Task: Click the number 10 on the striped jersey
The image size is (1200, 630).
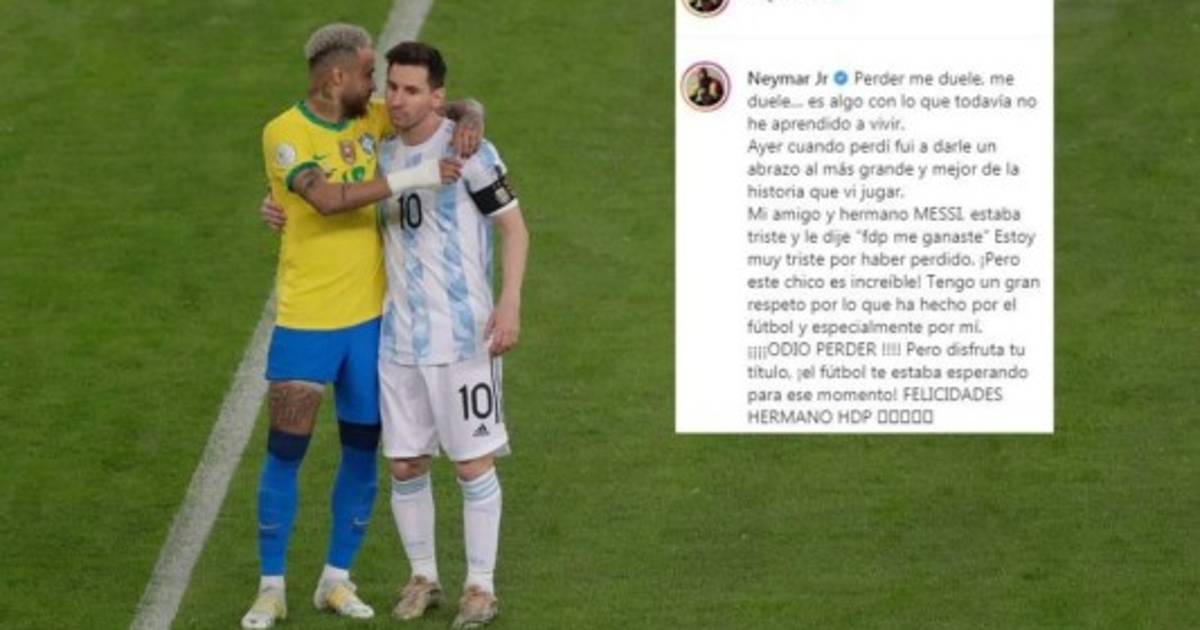Action: (x=409, y=211)
